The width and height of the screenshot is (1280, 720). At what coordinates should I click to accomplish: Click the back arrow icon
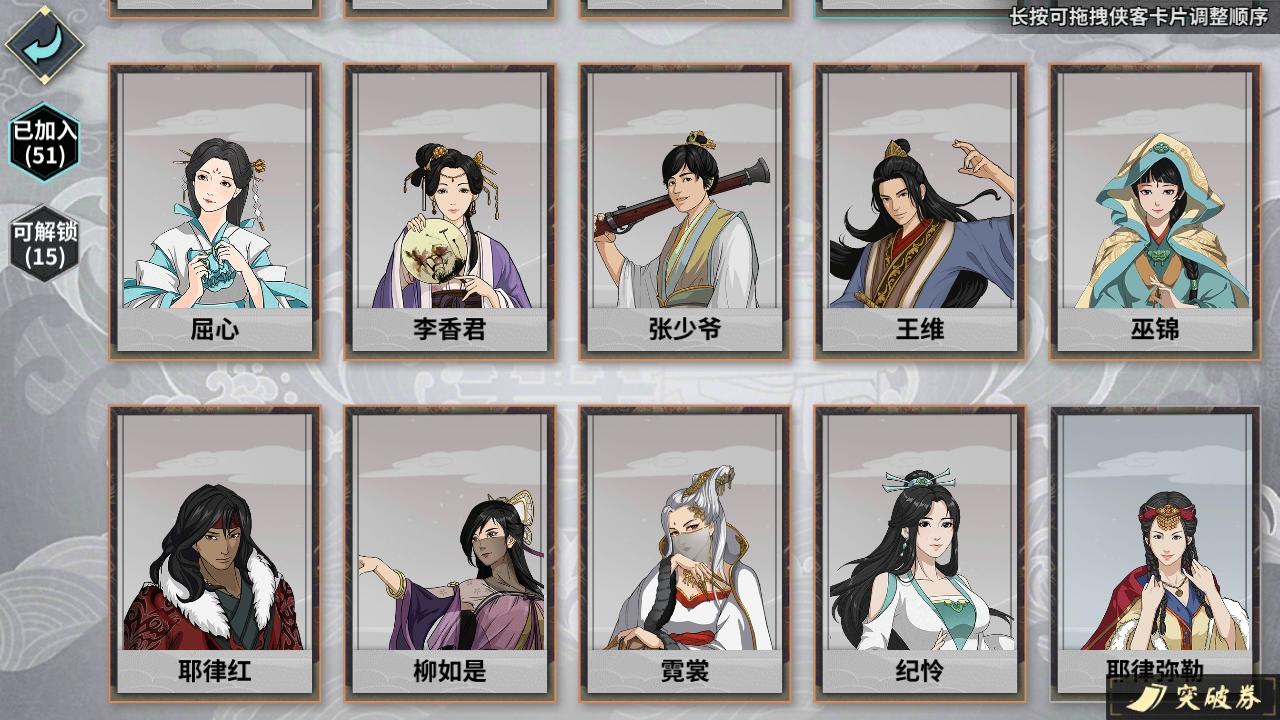point(44,43)
